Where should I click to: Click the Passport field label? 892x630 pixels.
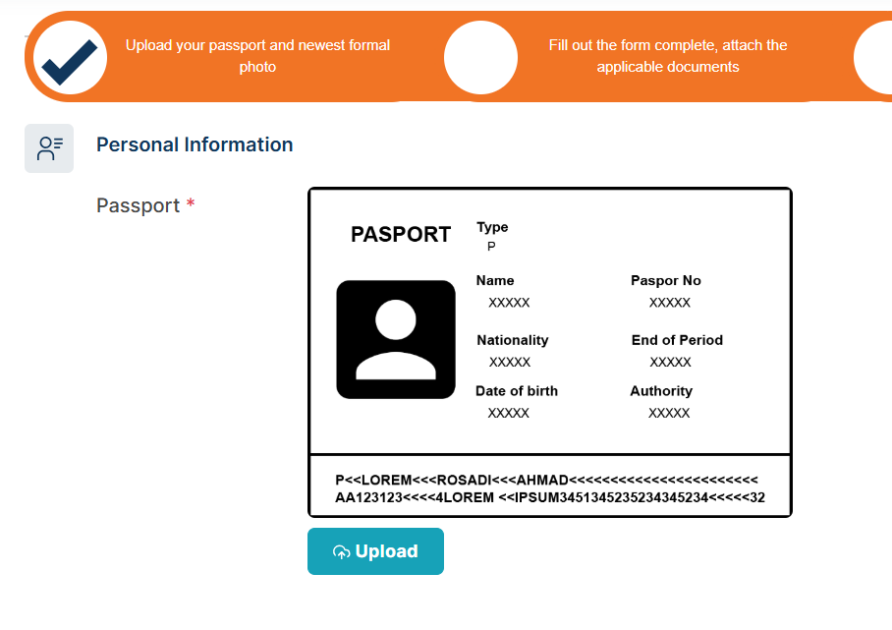click(x=138, y=206)
